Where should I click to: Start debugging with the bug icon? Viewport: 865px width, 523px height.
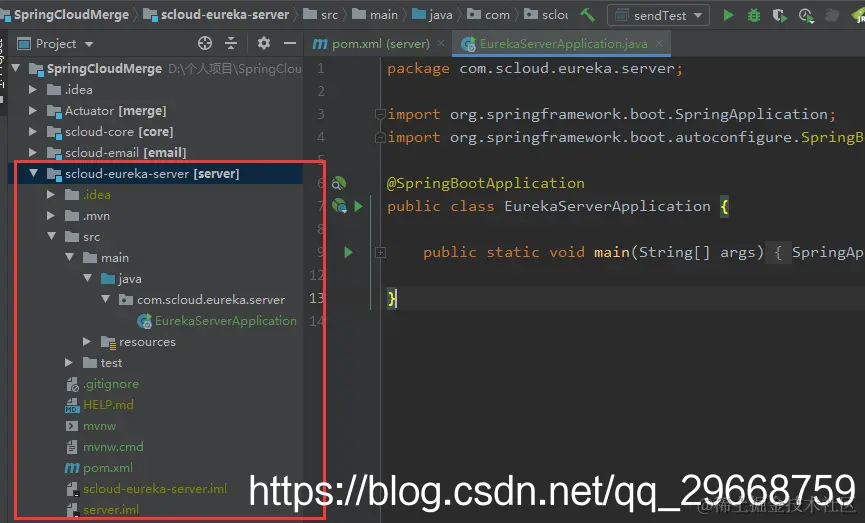pyautogui.click(x=754, y=15)
